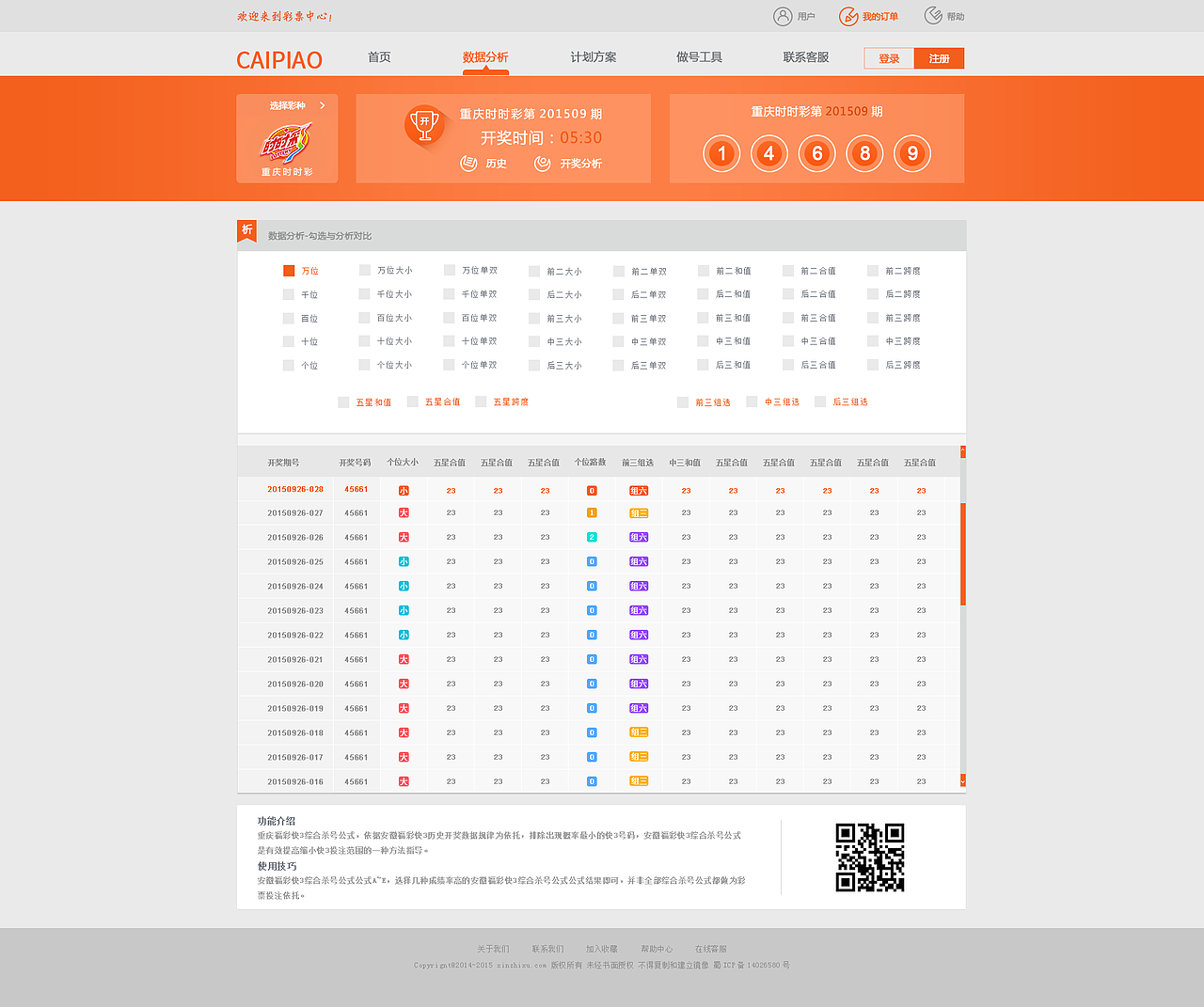This screenshot has height=1007, width=1204.
Task: Click winning number ball 4
Action: pyautogui.click(x=769, y=153)
